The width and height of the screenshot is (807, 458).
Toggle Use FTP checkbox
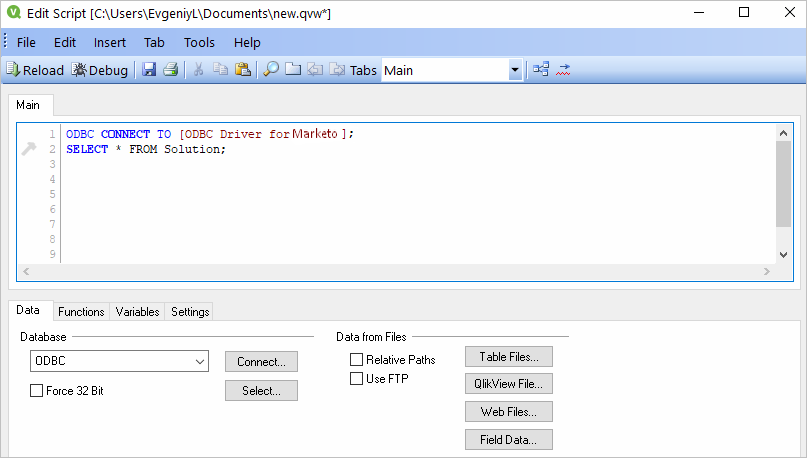356,379
